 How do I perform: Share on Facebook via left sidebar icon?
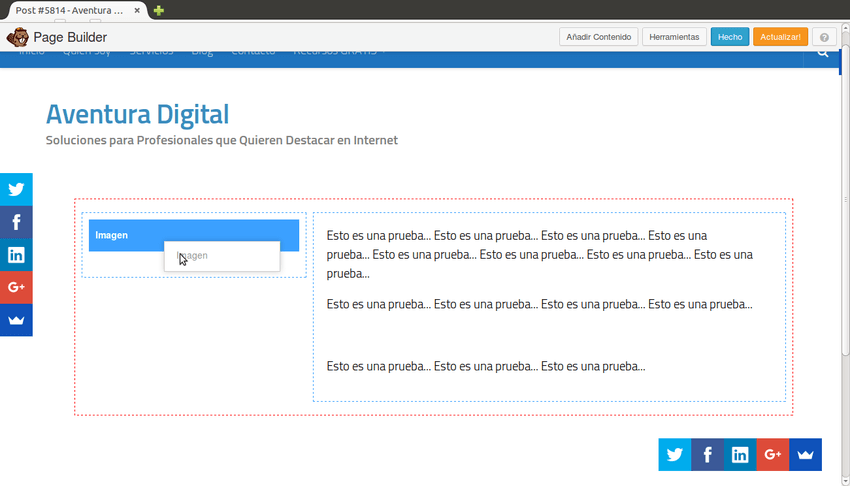coord(16,222)
